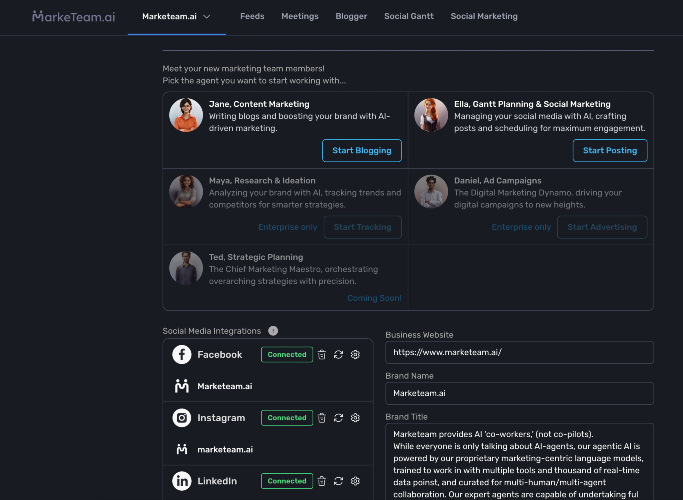Click the Coming Soon! label for Ted
This screenshot has height=500, width=683.
[x=374, y=298]
